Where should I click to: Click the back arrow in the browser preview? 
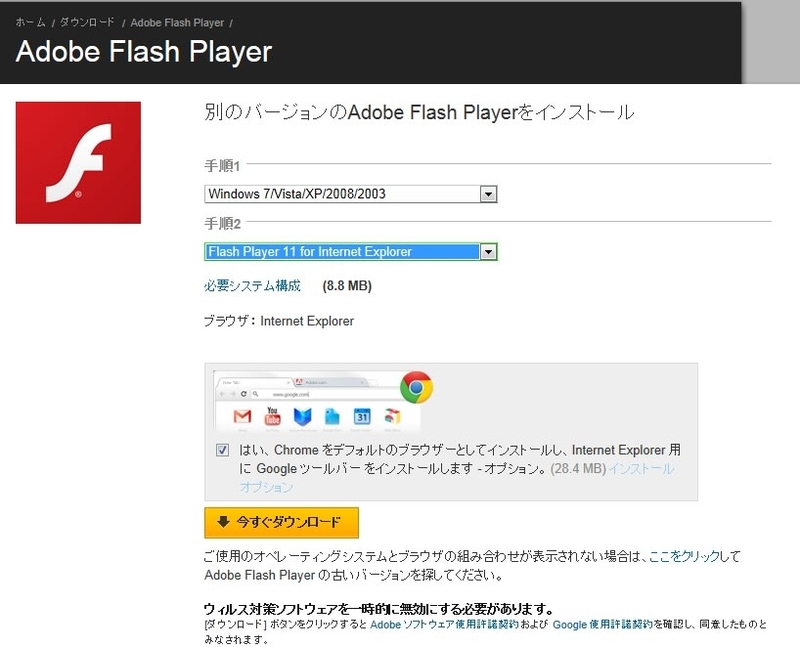tap(222, 393)
